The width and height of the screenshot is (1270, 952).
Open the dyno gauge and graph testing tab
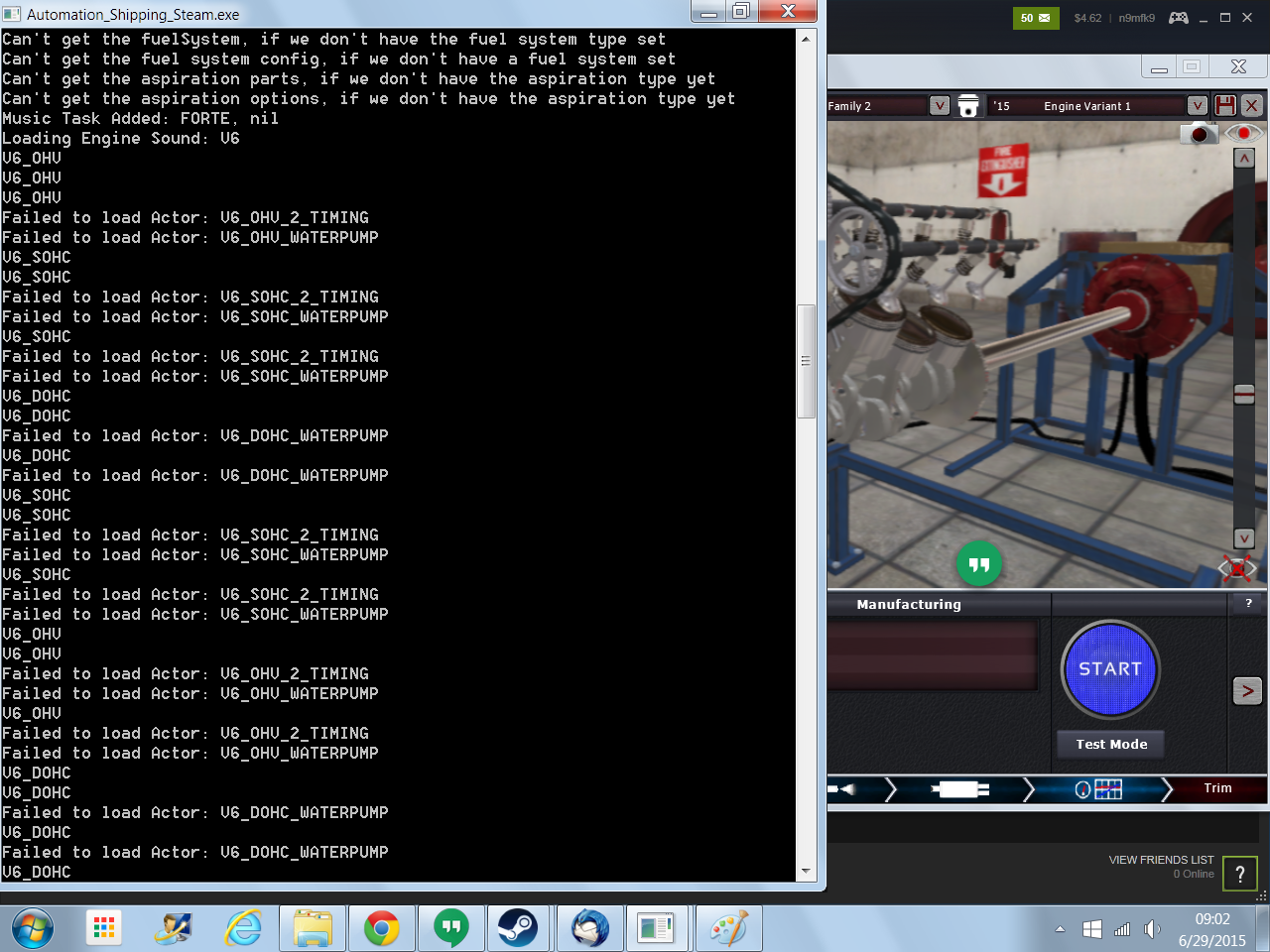click(1098, 789)
